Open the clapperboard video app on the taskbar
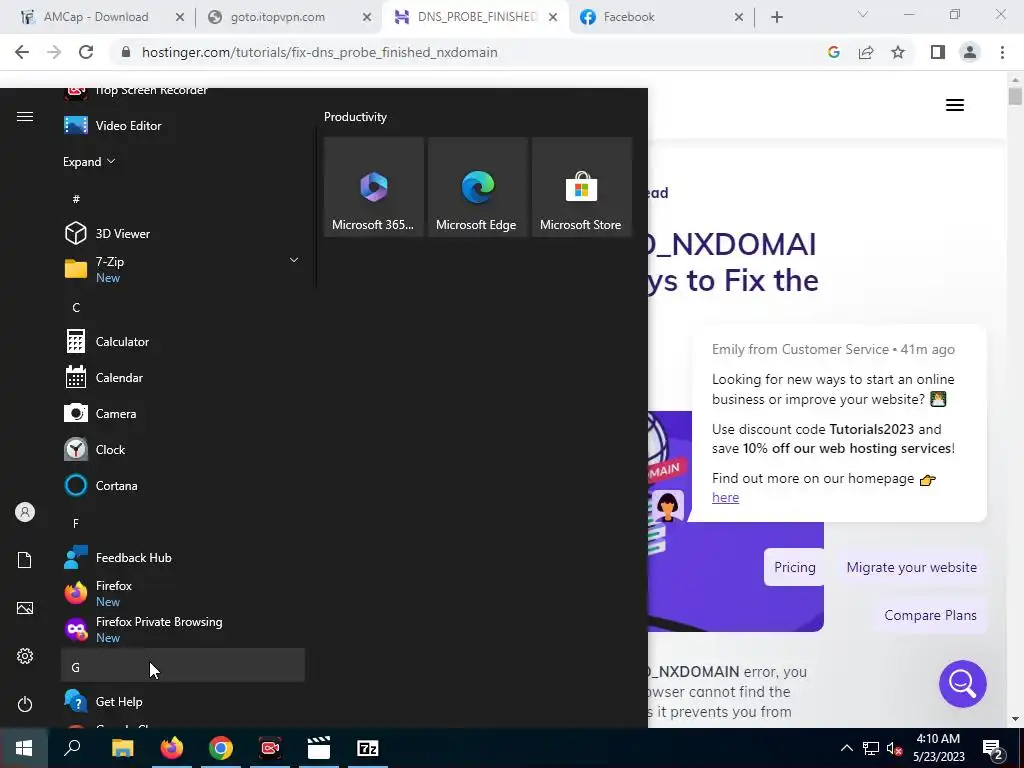This screenshot has width=1024, height=768. tap(319, 748)
